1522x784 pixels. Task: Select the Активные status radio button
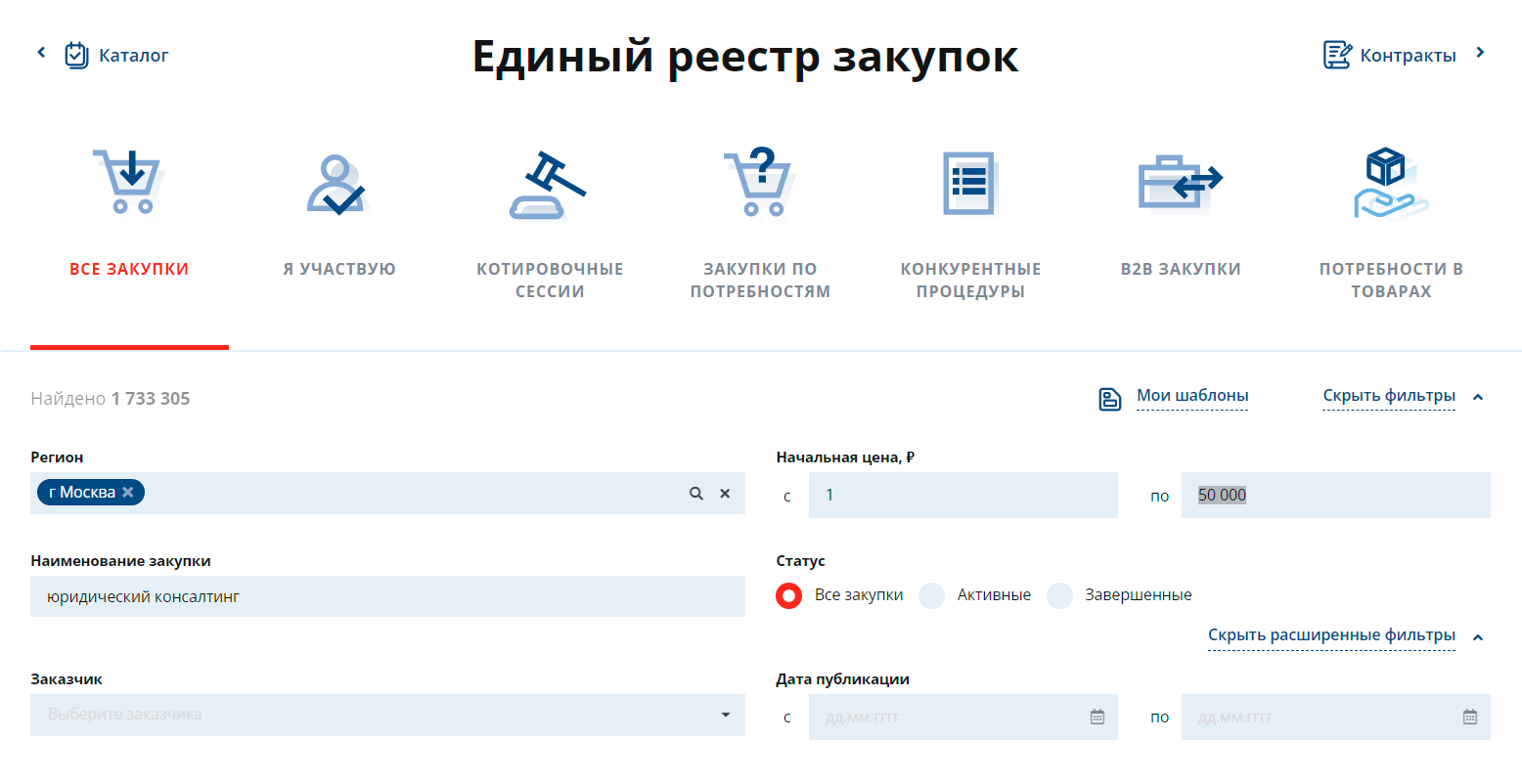coord(932,595)
